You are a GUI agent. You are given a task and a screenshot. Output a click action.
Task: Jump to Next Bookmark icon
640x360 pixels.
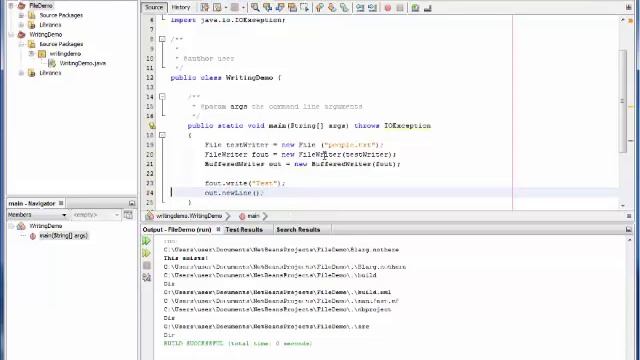[332, 7]
